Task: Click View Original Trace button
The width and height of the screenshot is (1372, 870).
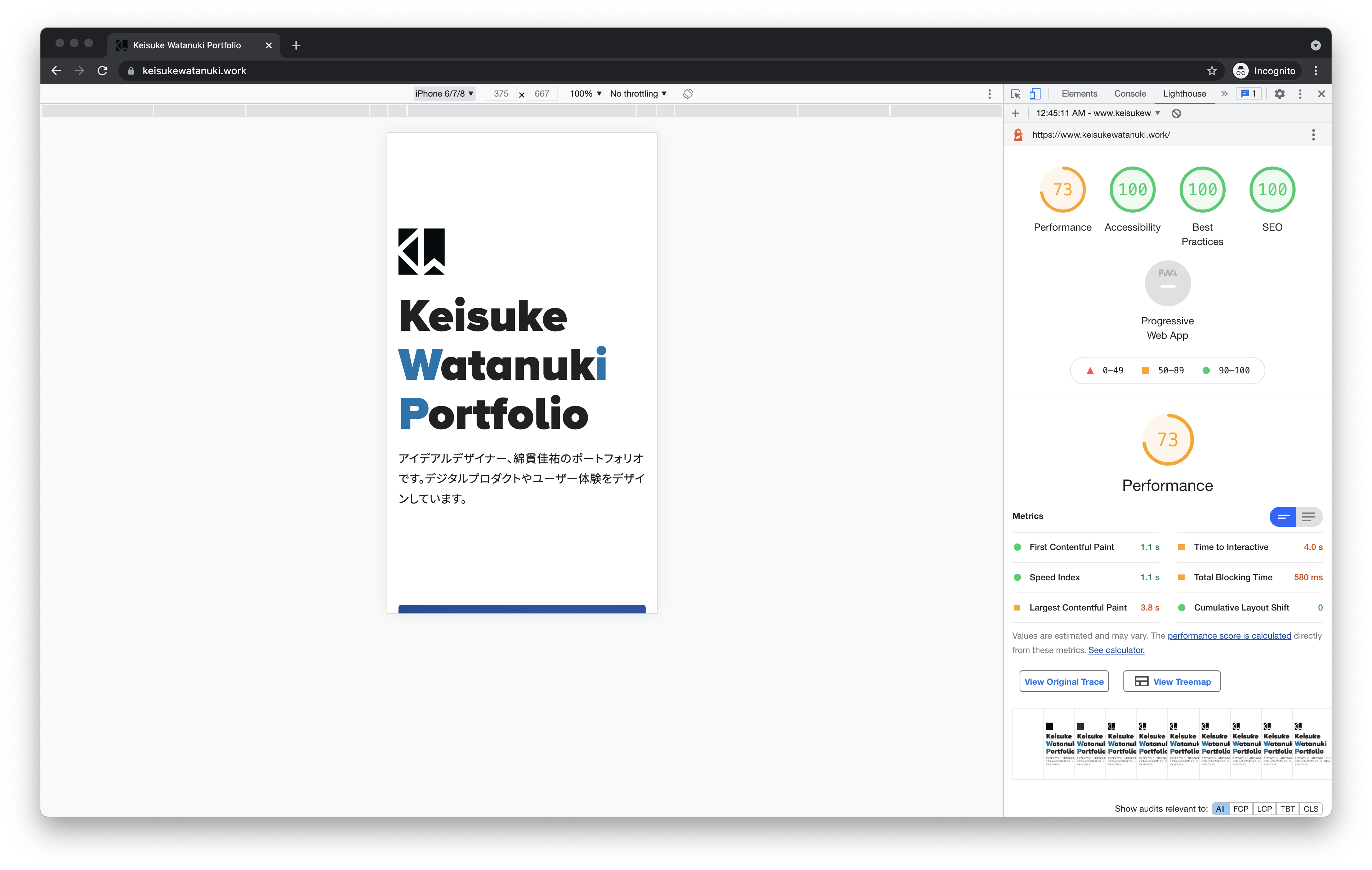Action: (x=1064, y=681)
